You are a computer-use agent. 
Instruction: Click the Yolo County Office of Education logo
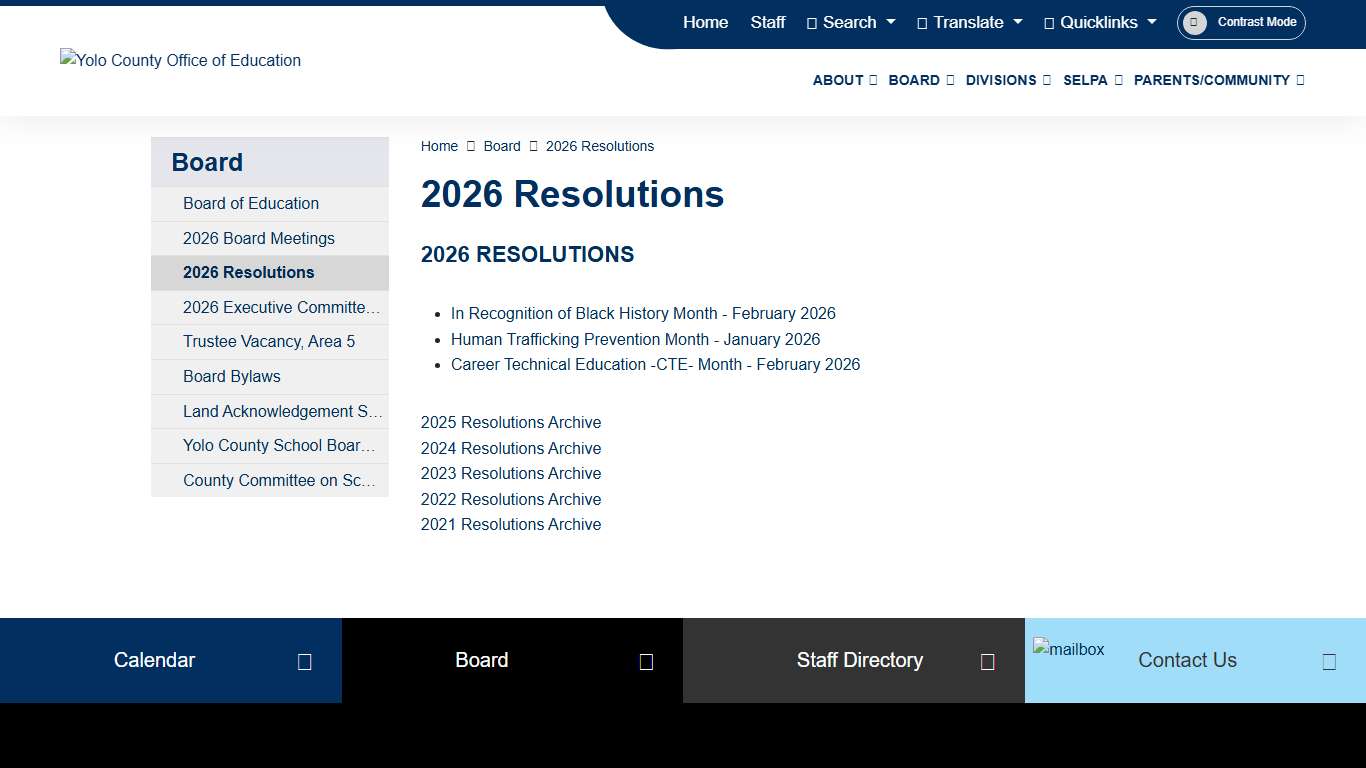[x=180, y=60]
